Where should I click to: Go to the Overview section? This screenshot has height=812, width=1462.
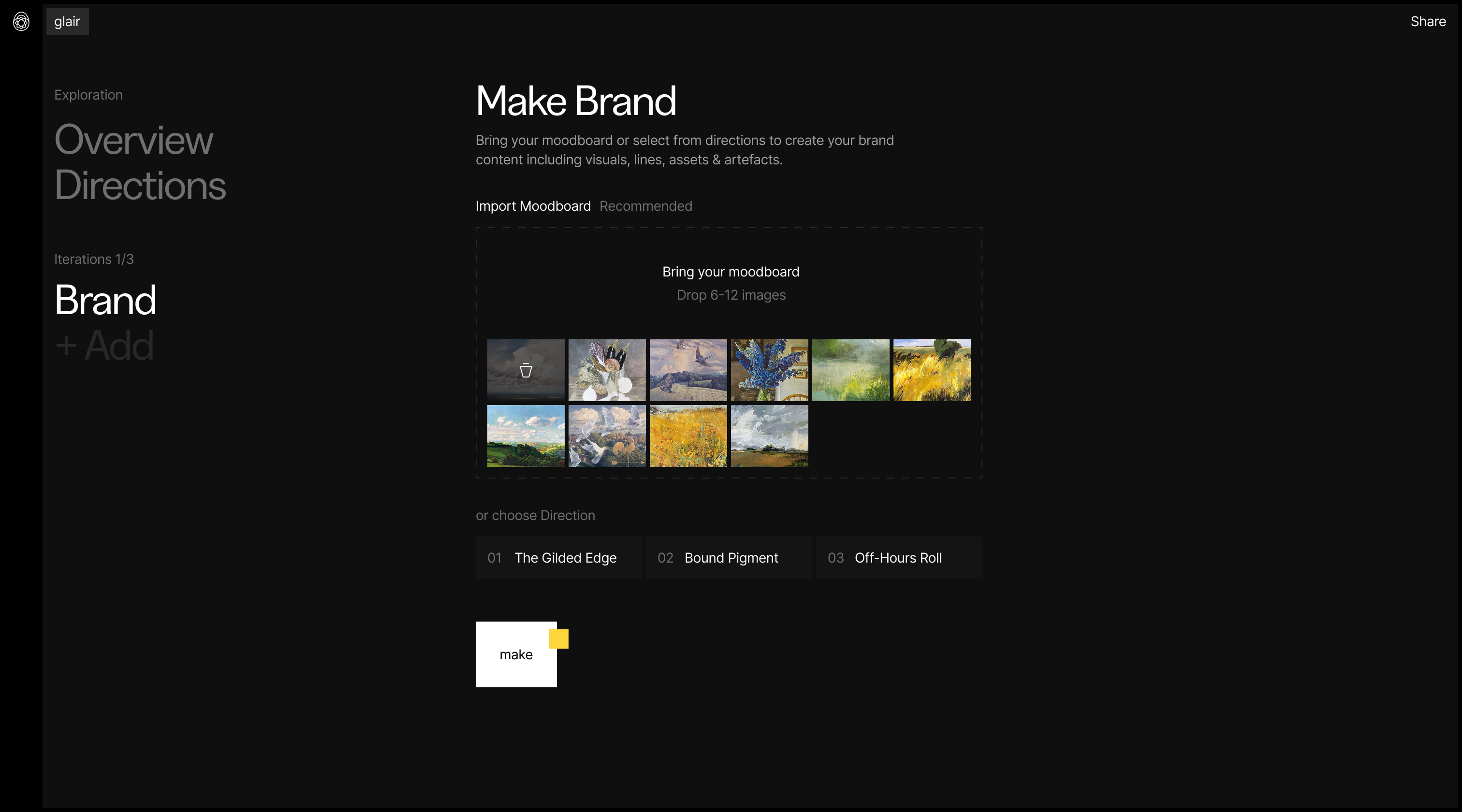pos(133,140)
